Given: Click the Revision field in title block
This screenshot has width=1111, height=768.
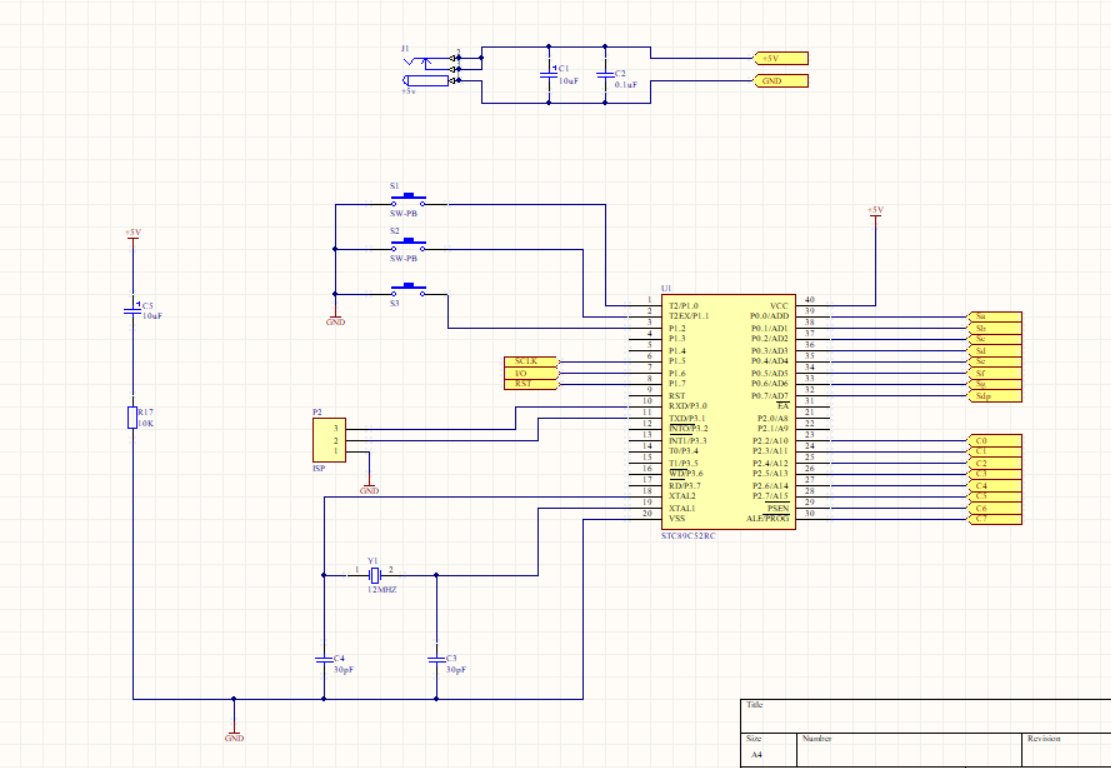Looking at the screenshot, I should pyautogui.click(x=1066, y=750).
